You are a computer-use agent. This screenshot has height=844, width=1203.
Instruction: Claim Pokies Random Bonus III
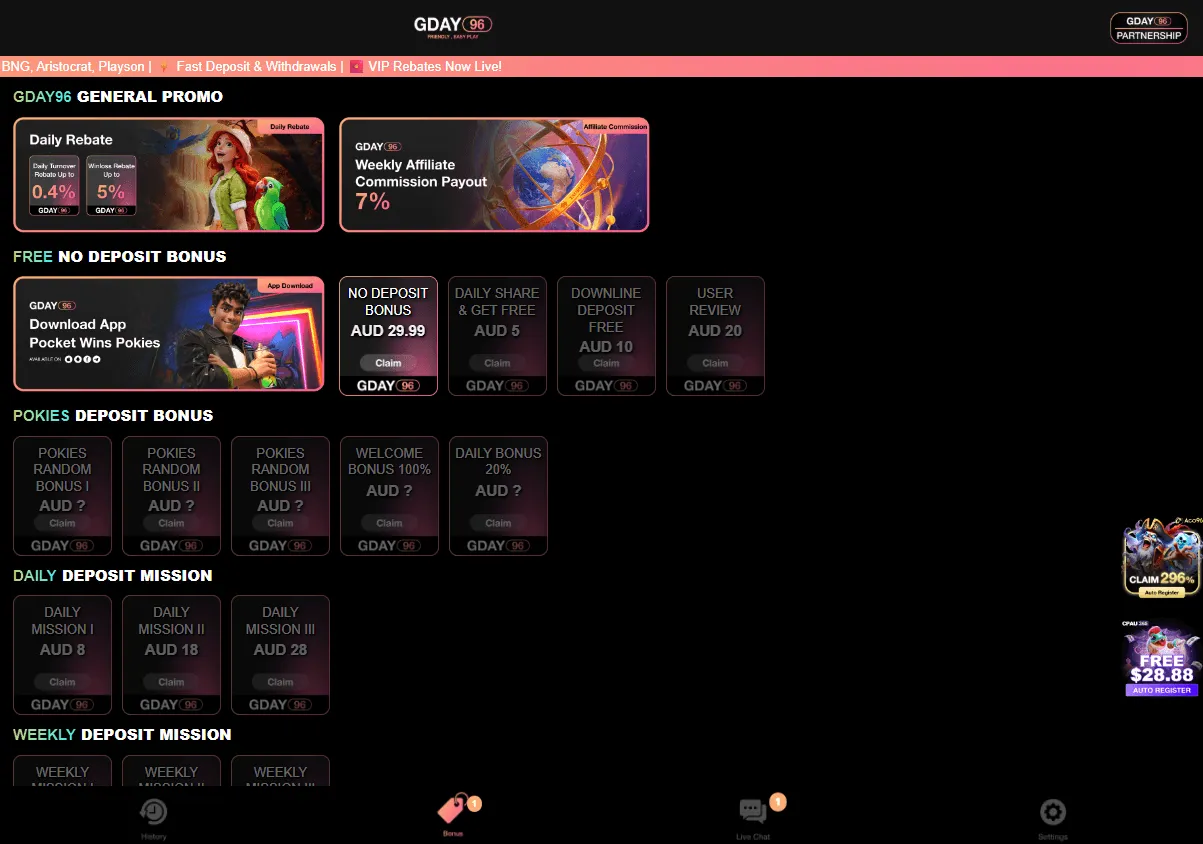(x=280, y=523)
